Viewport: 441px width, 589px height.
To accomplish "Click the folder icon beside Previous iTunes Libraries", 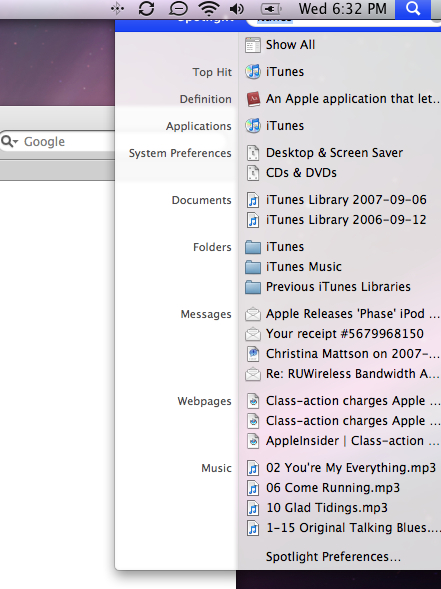I will (253, 287).
